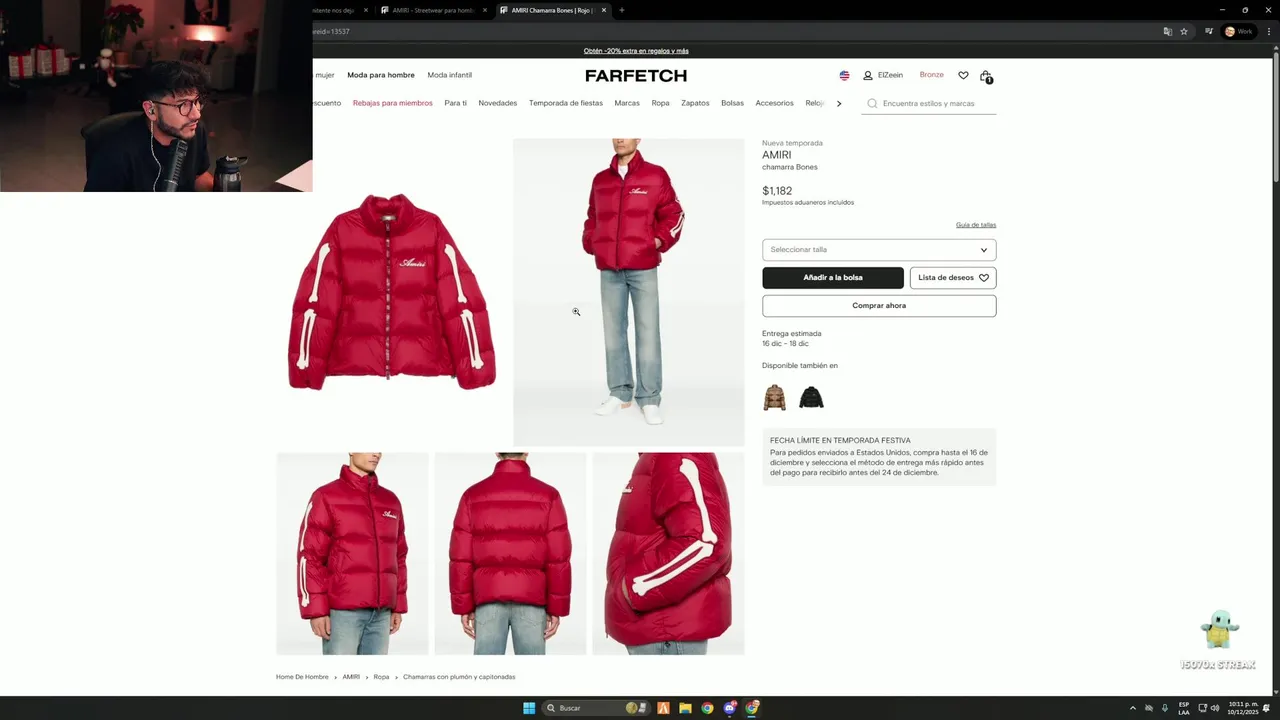Show hidden system tray icons
This screenshot has width=1280, height=720.
[1132, 708]
